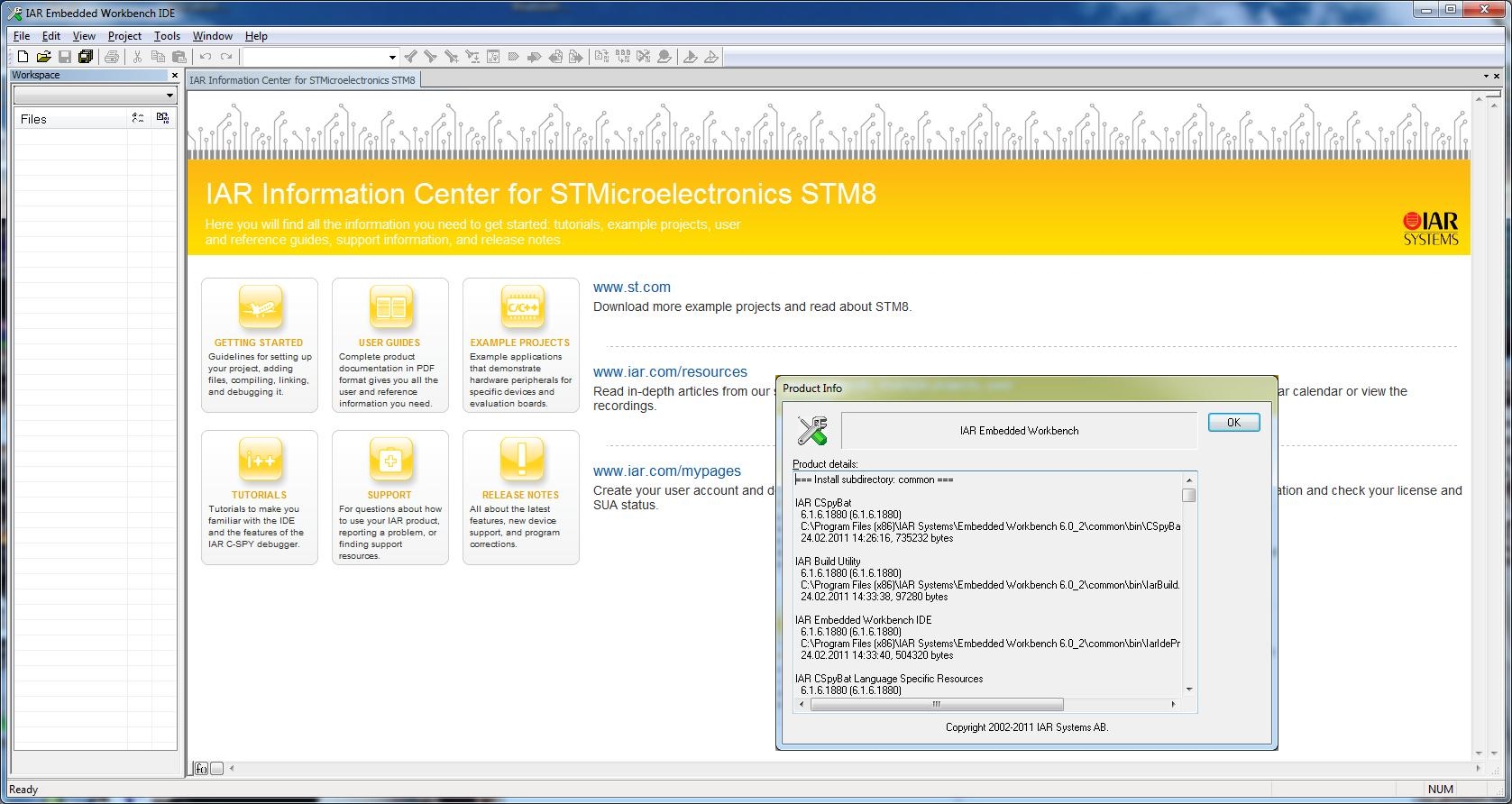Click the Replace icon in toolbar

472,57
